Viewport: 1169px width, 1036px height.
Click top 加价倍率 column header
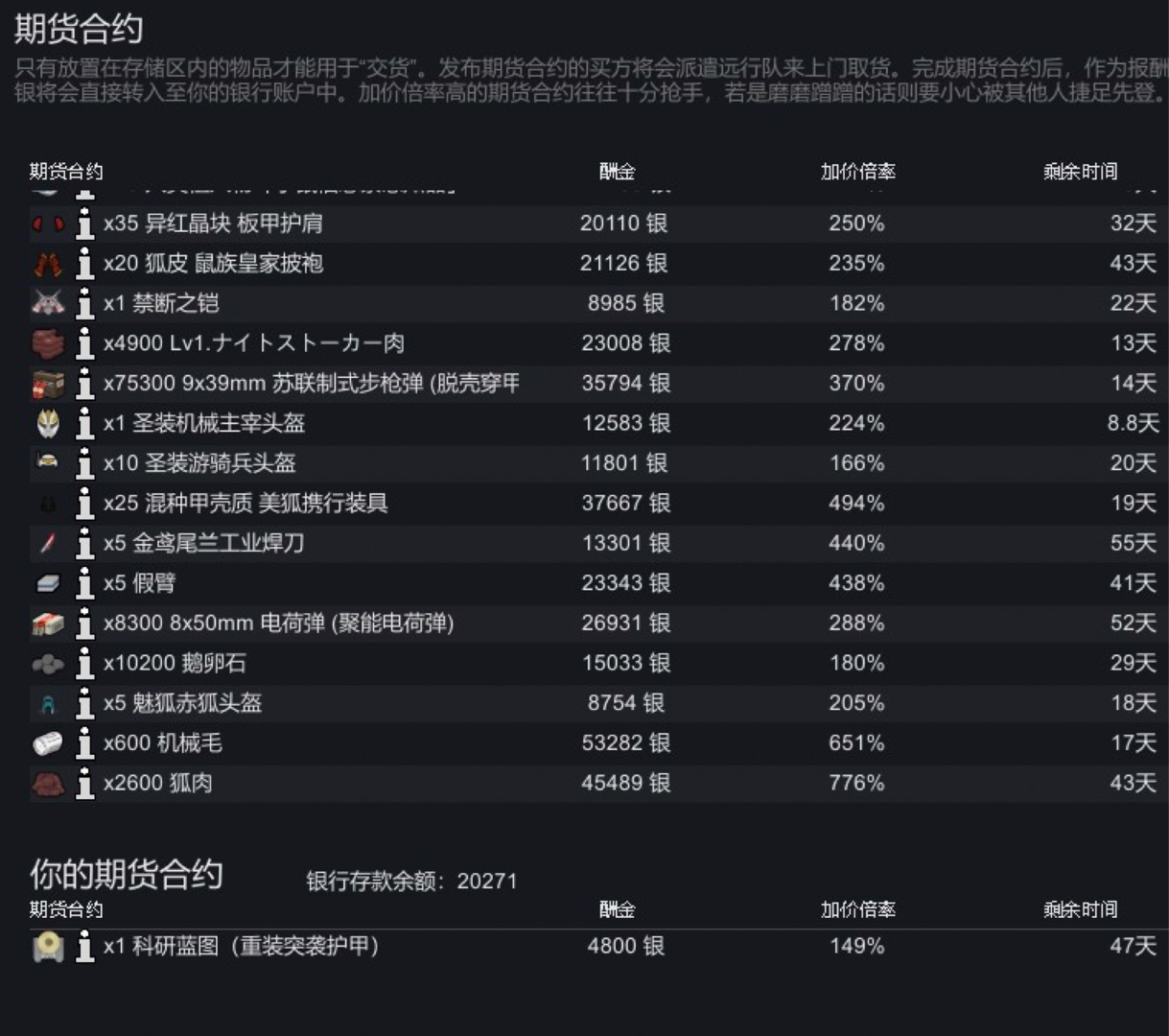coord(857,172)
